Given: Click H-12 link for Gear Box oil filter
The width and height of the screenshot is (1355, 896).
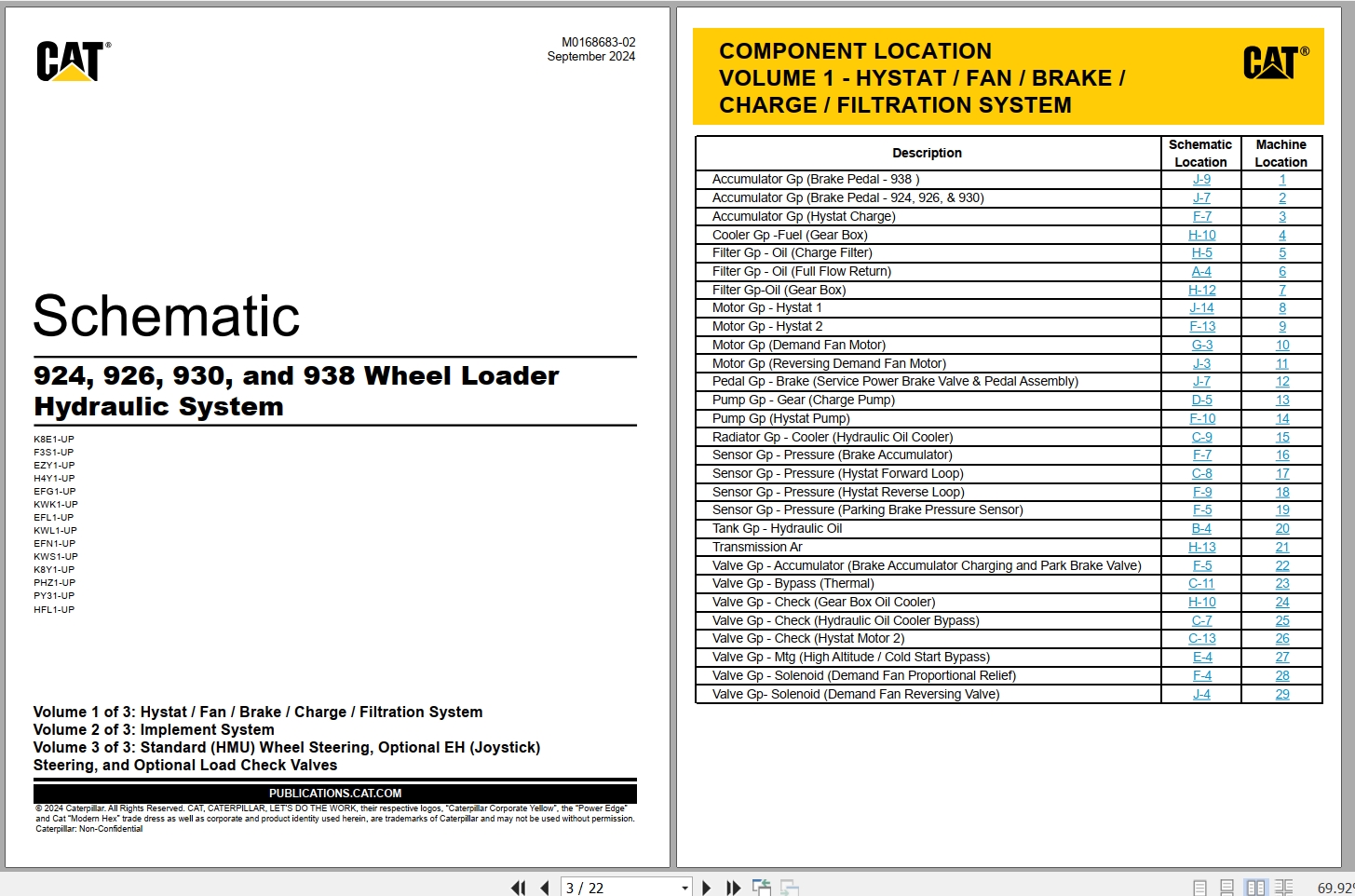Looking at the screenshot, I should pyautogui.click(x=1202, y=290).
